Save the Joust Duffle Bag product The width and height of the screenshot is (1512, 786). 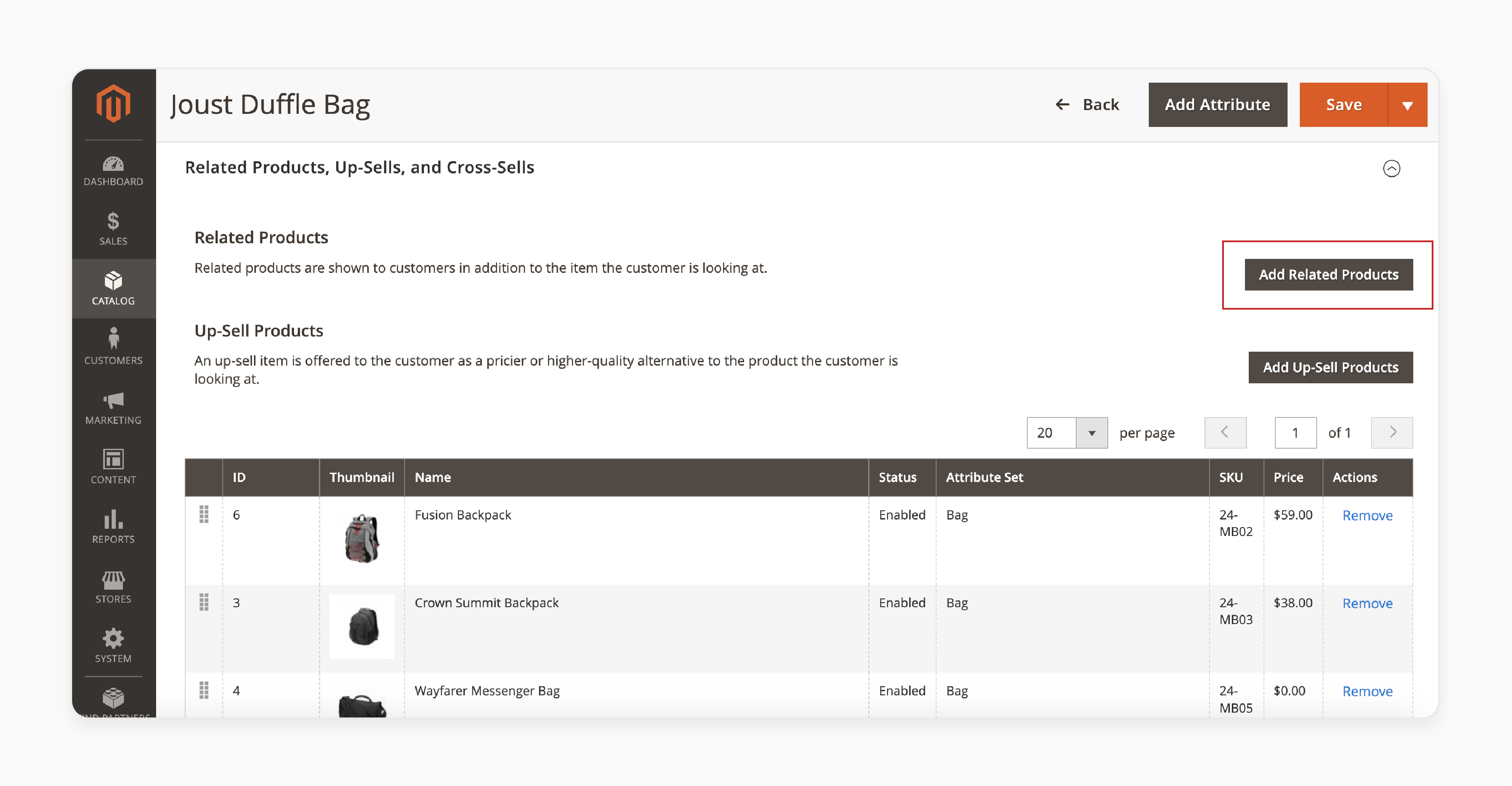[1344, 105]
